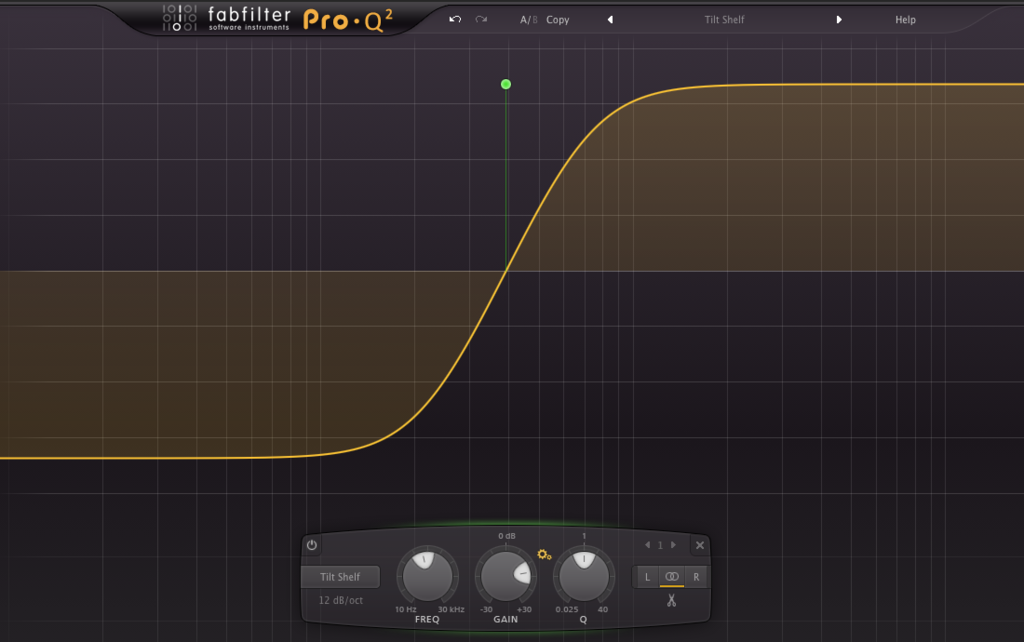The image size is (1024, 642).
Task: Click the Redo arrow icon
Action: coord(481,20)
